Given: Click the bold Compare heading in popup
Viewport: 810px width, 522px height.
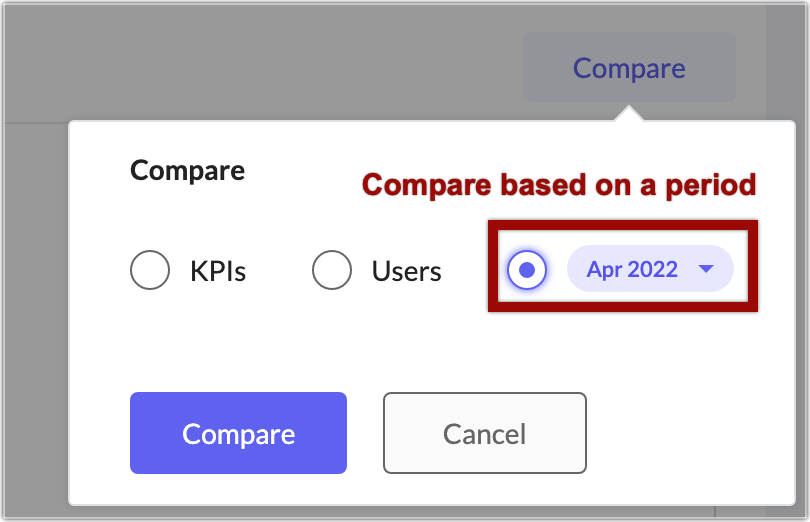Looking at the screenshot, I should coord(188,170).
